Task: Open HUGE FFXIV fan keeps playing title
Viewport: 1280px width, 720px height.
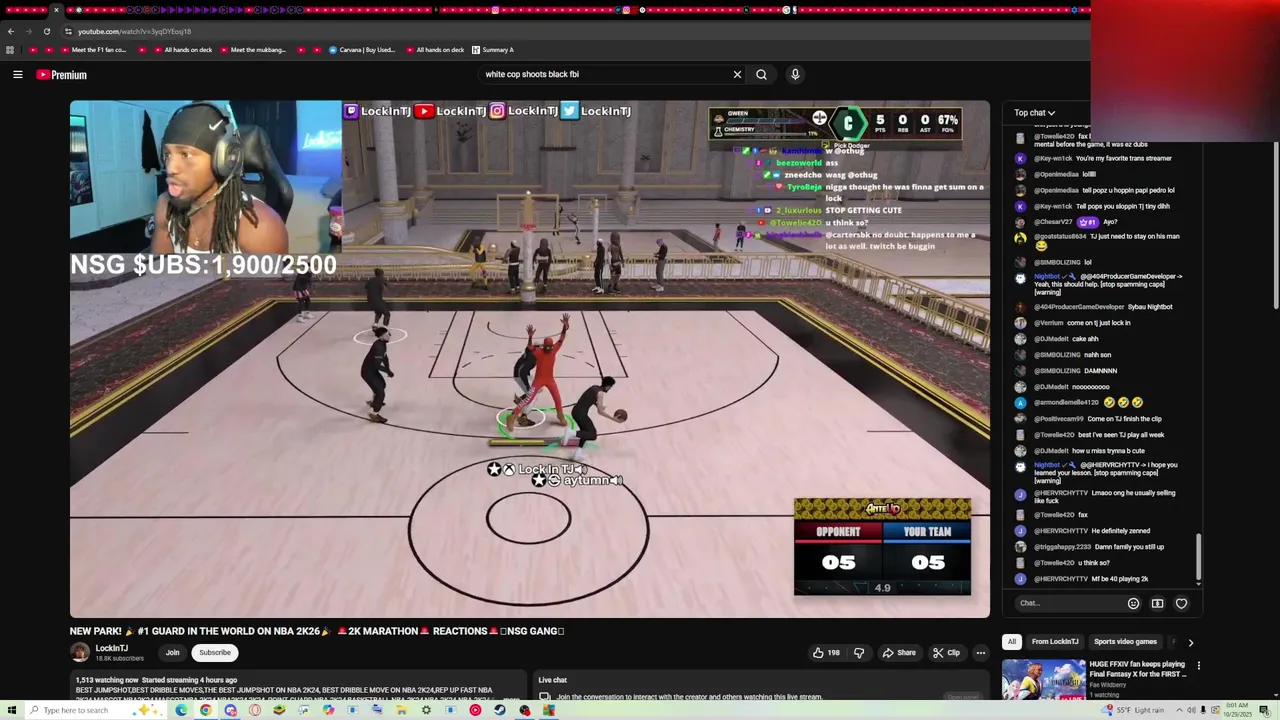Action: (x=1137, y=669)
